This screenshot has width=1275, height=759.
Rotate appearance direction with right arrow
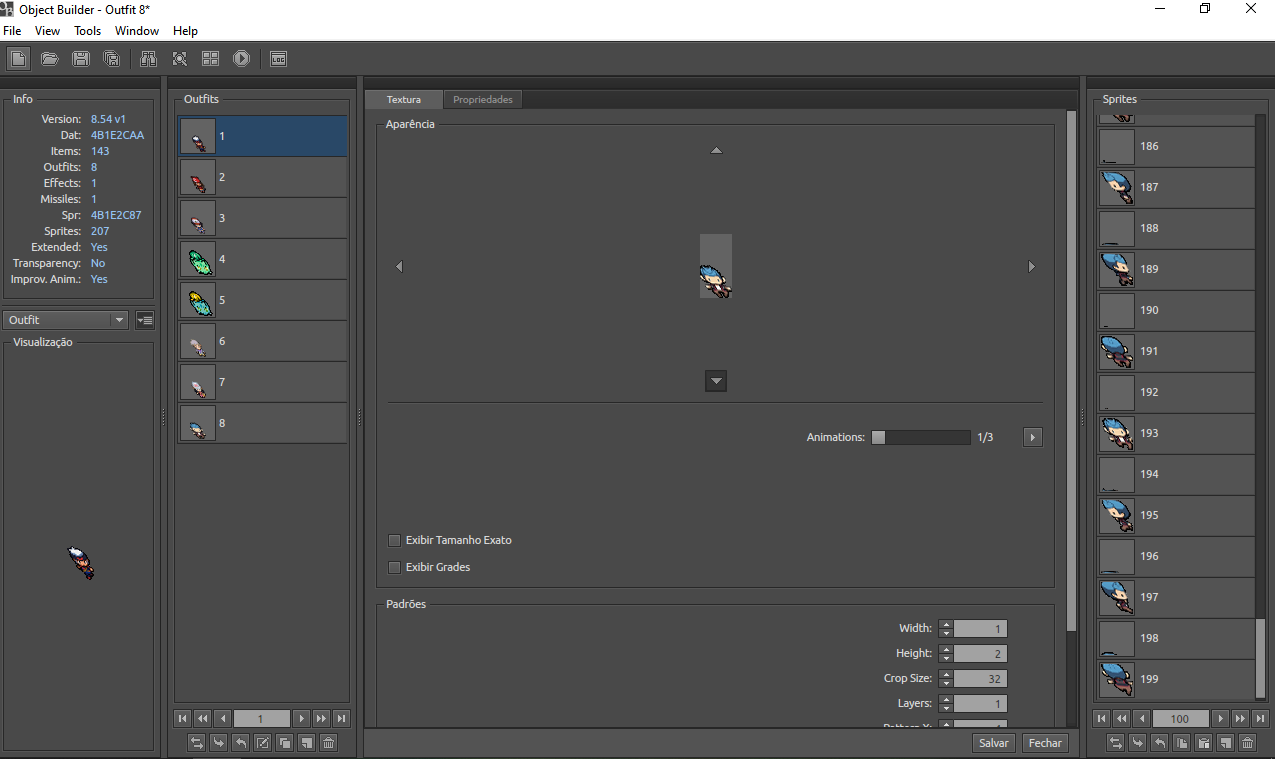click(1032, 267)
